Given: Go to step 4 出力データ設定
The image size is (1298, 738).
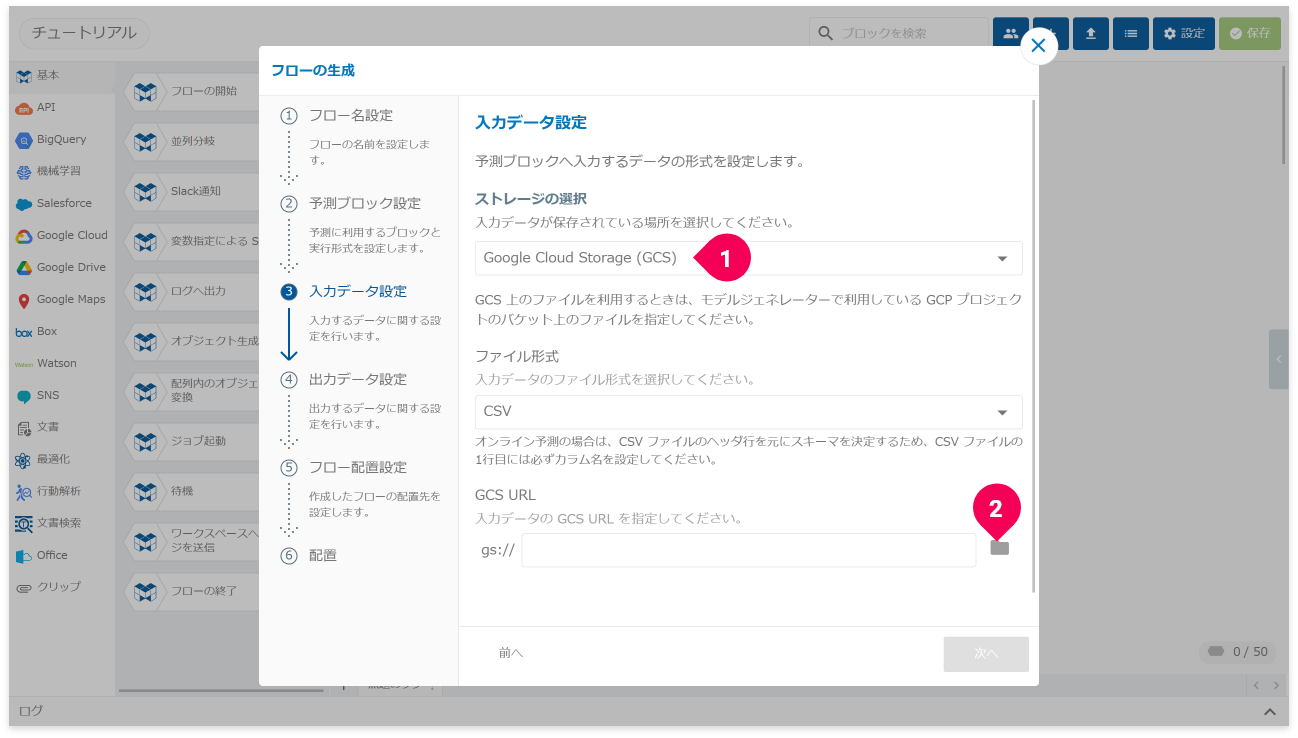Looking at the screenshot, I should [358, 379].
